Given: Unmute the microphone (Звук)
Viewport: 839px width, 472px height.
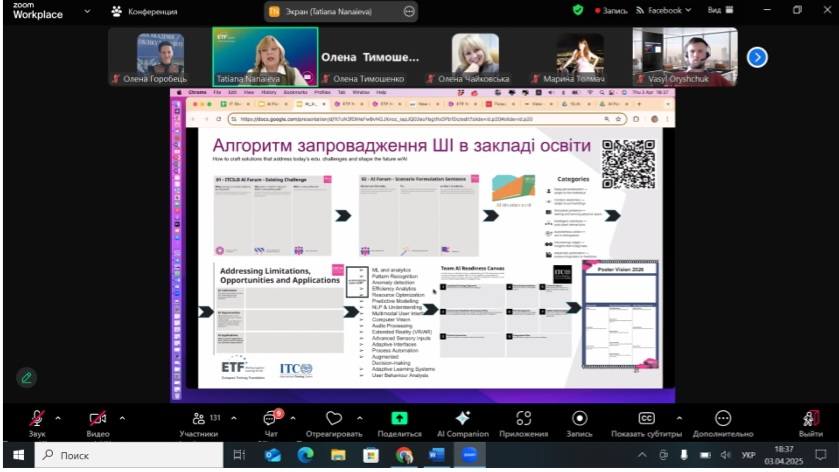Looking at the screenshot, I should (x=37, y=418).
